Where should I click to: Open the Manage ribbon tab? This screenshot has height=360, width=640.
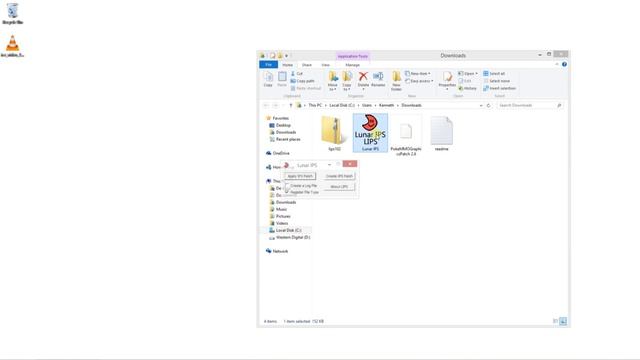[x=353, y=65]
